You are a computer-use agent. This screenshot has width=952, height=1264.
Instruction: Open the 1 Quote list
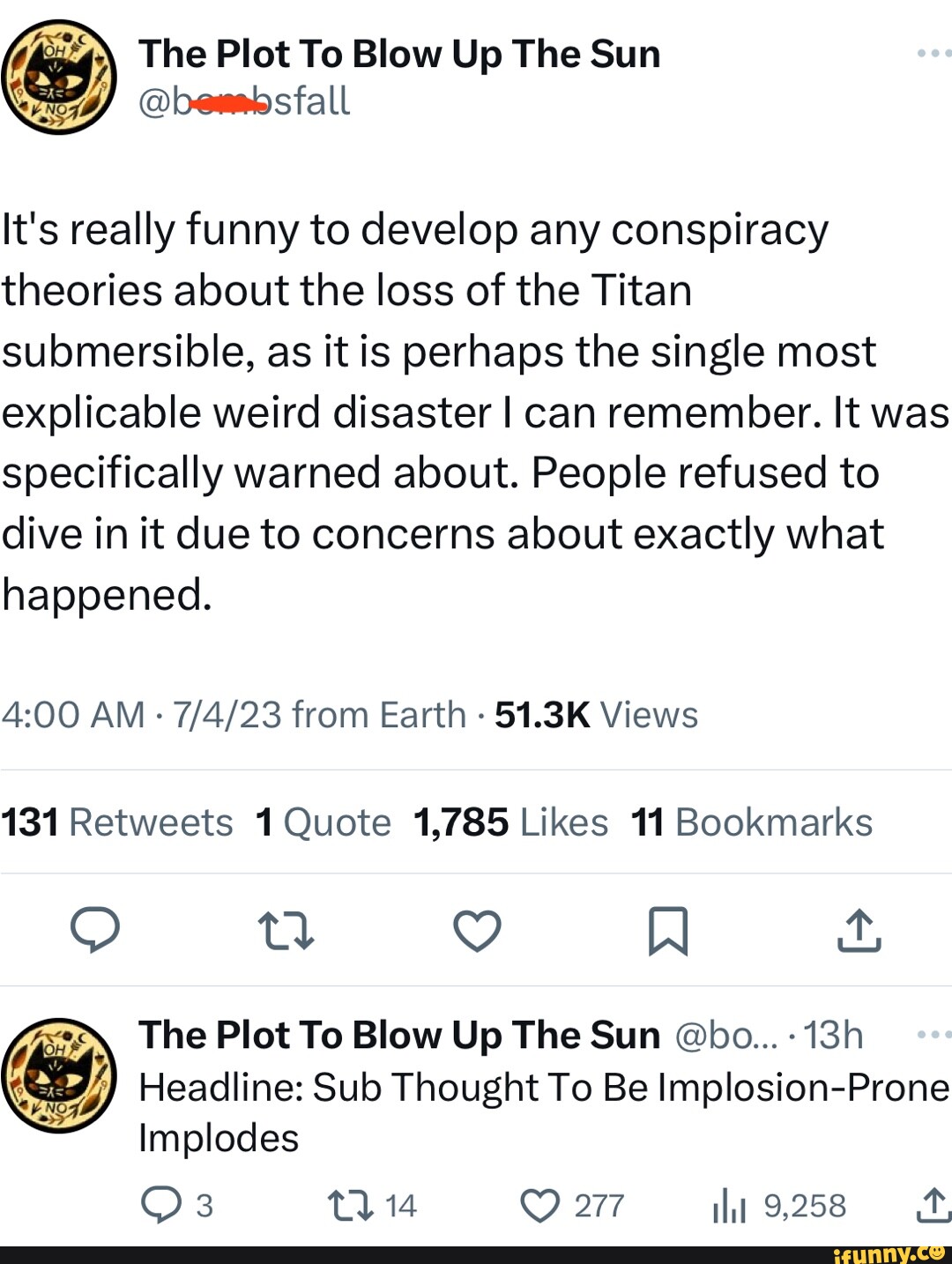pos(323,822)
